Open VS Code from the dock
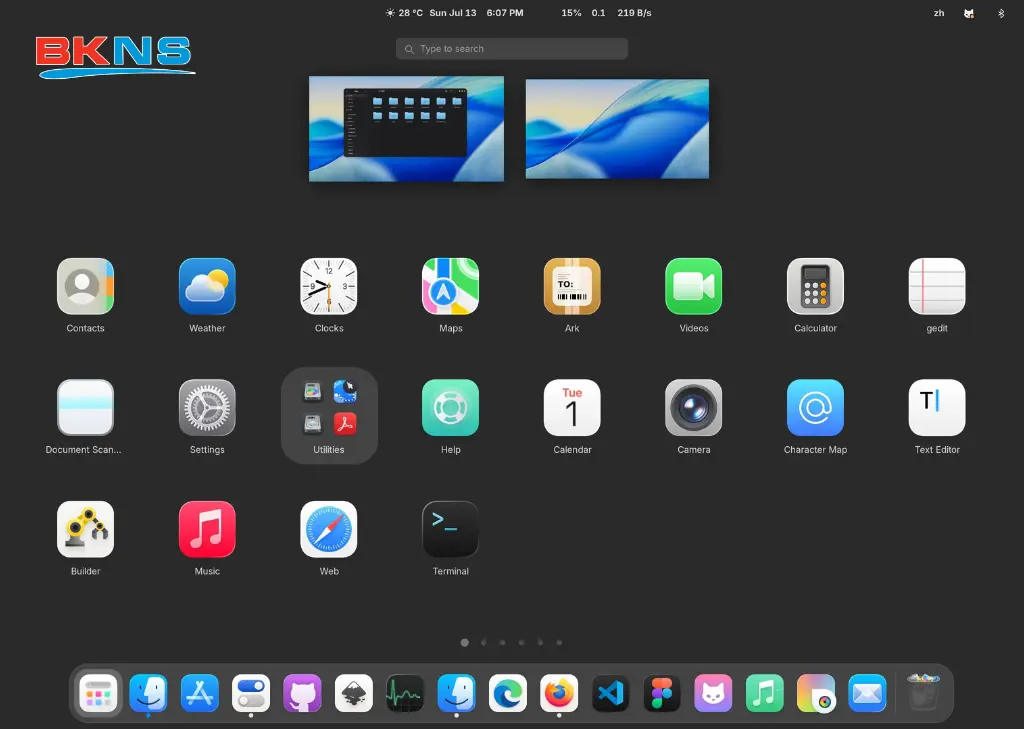This screenshot has height=729, width=1024. tap(611, 693)
